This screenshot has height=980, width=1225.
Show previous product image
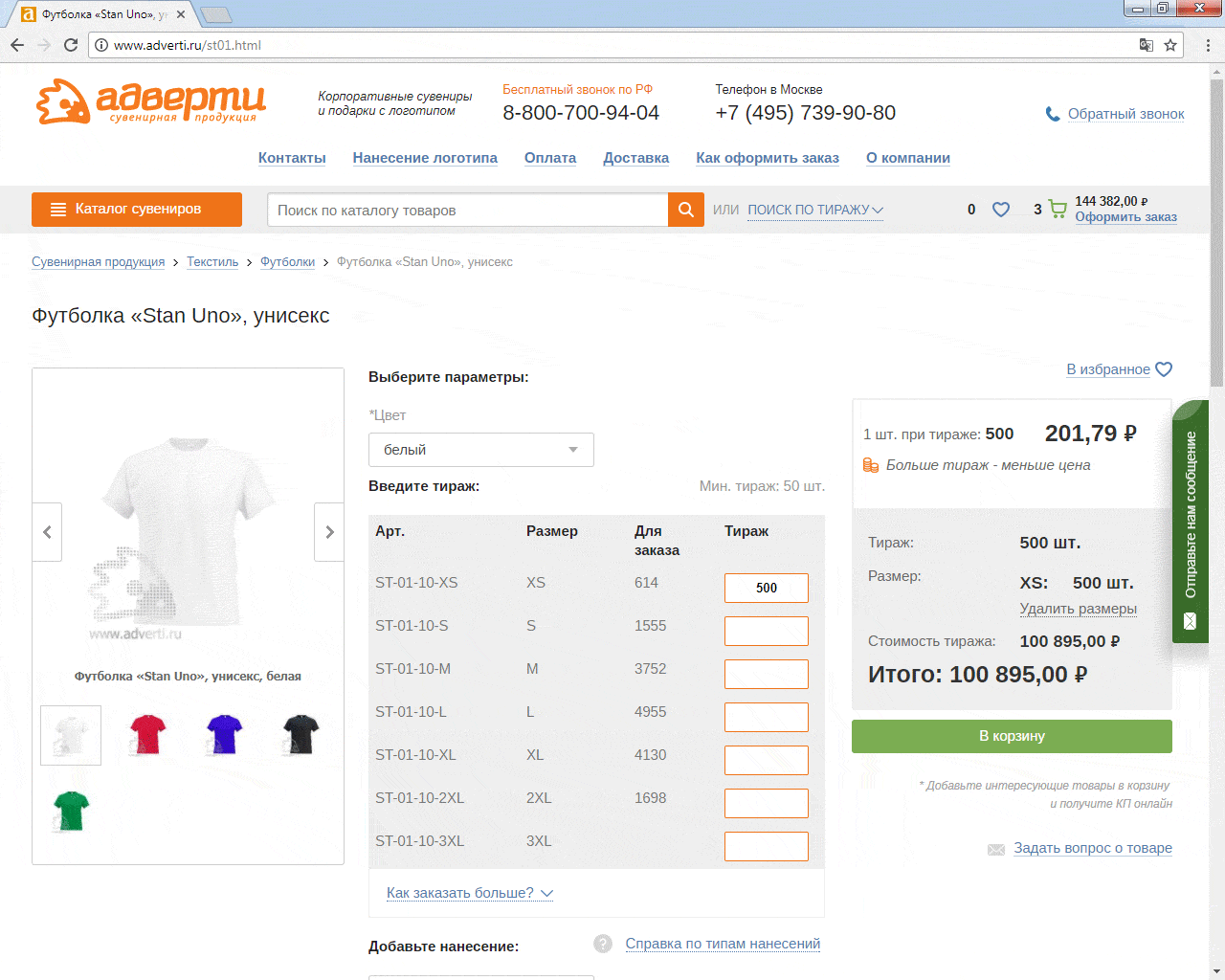coord(47,532)
